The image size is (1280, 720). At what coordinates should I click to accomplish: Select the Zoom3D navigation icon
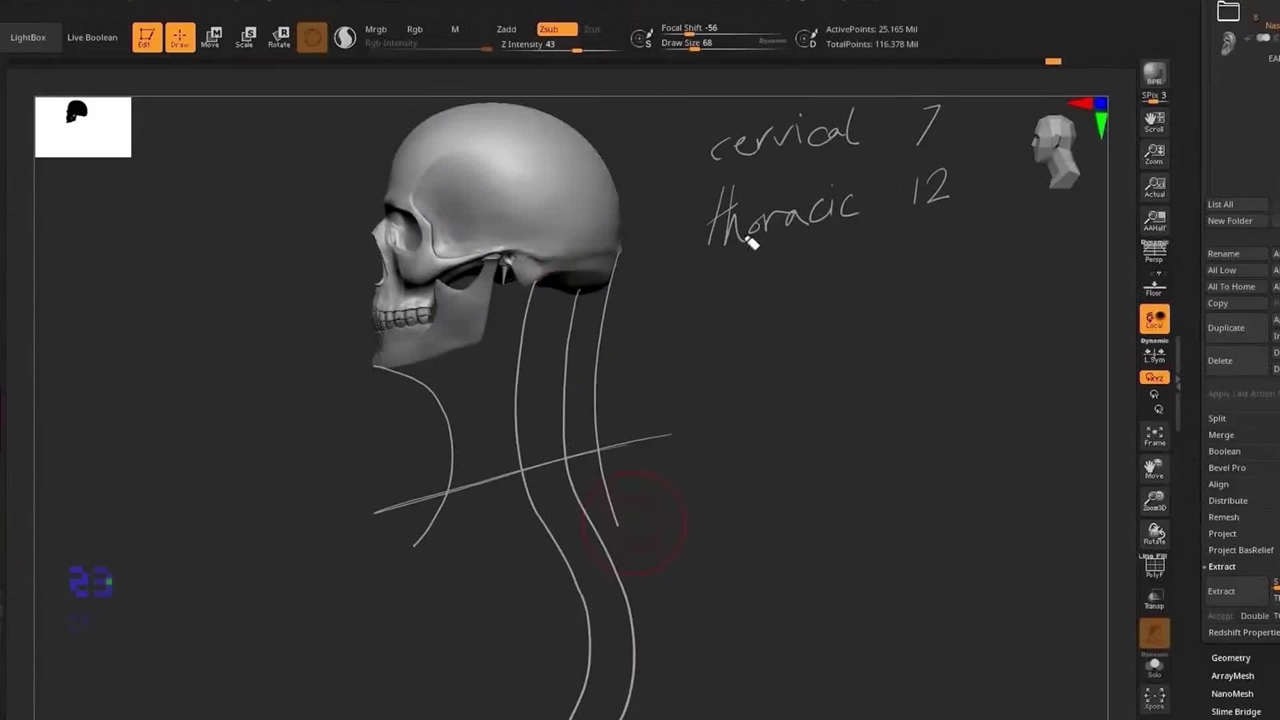[1154, 500]
